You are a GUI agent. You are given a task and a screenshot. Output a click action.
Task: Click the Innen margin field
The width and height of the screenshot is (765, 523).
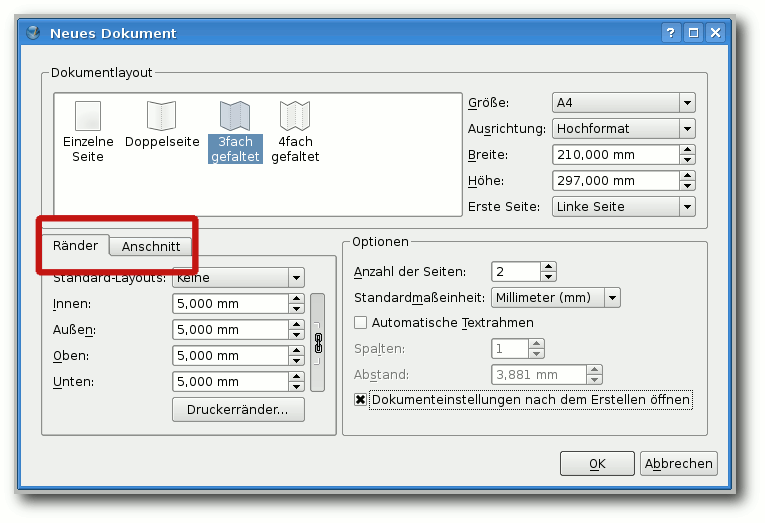230,303
